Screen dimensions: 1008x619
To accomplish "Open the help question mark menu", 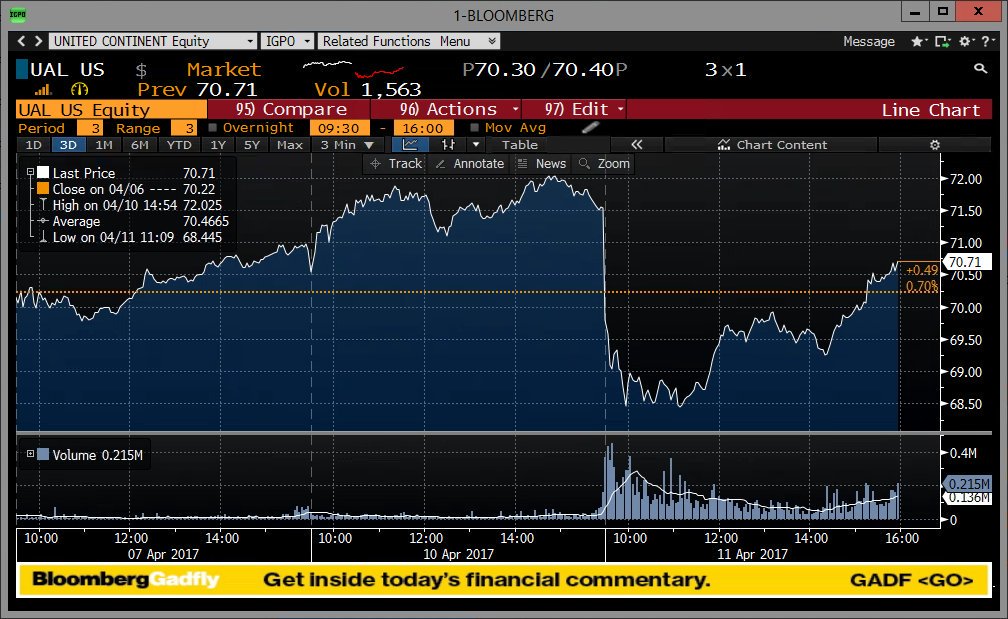I will click(986, 41).
